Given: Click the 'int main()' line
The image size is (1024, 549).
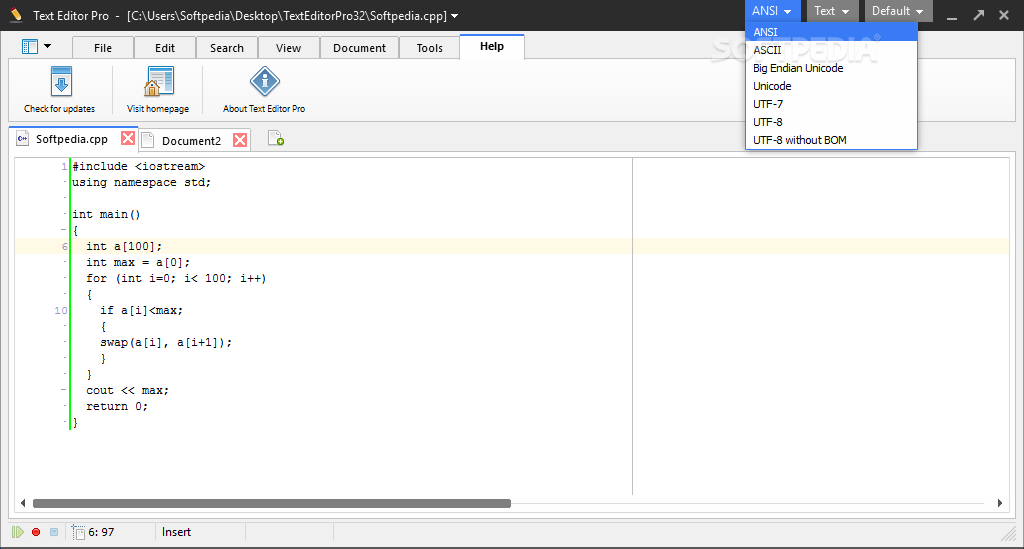Looking at the screenshot, I should 106,214.
